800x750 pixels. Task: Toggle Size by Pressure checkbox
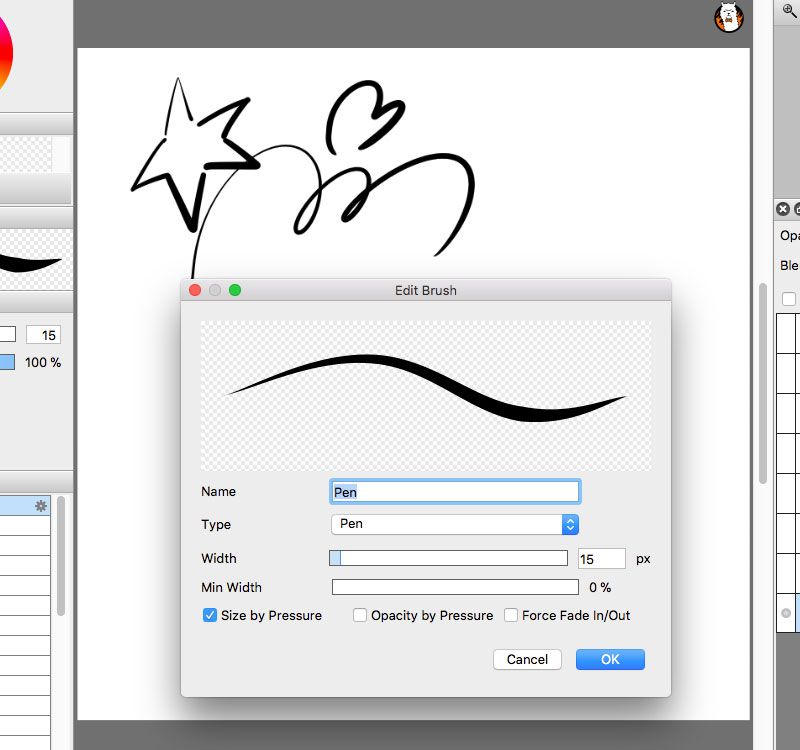point(210,615)
